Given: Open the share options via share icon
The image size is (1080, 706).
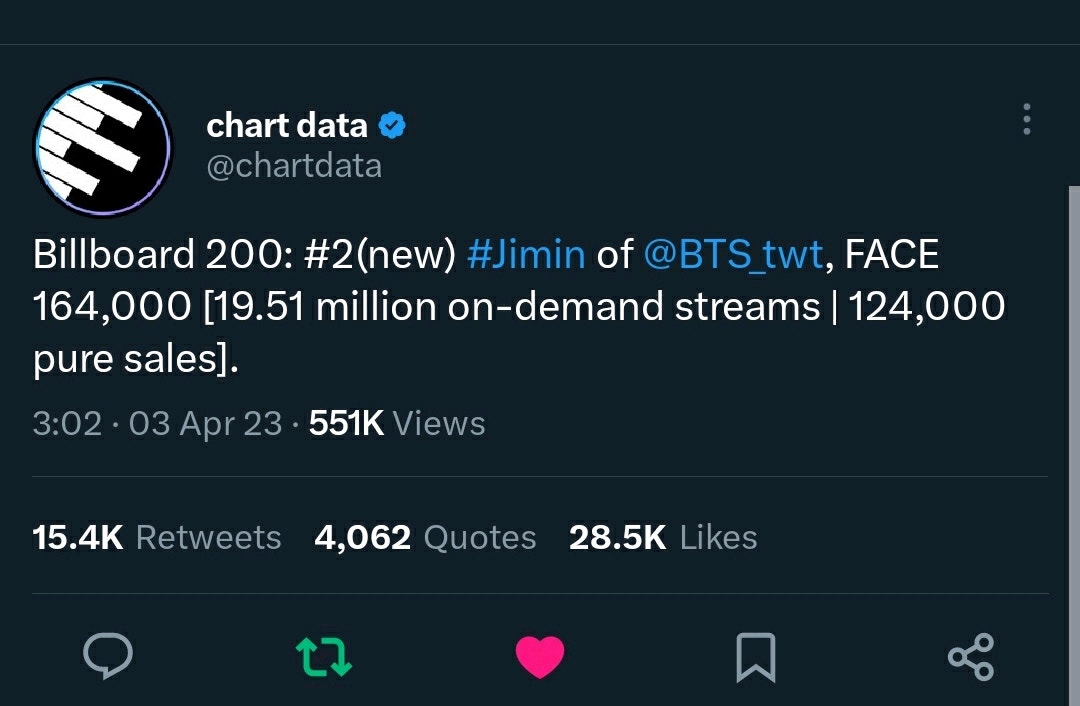Looking at the screenshot, I should pyautogui.click(x=971, y=657).
